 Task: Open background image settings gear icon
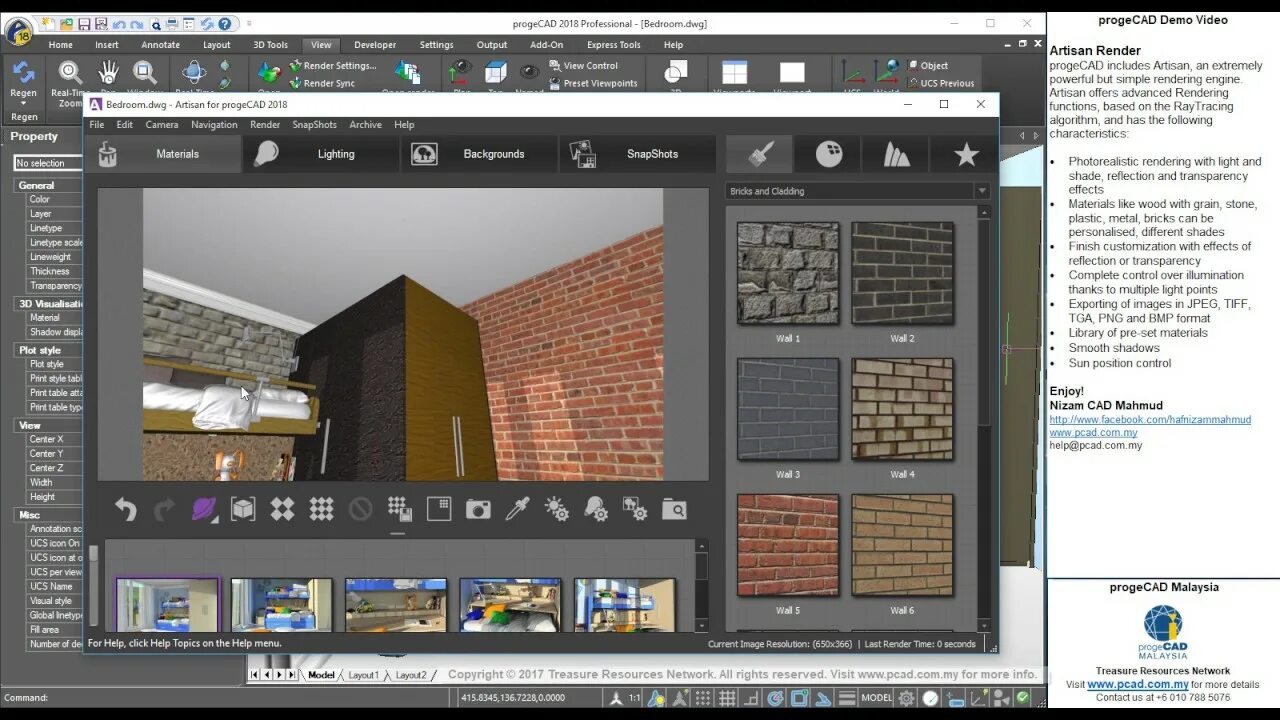635,510
